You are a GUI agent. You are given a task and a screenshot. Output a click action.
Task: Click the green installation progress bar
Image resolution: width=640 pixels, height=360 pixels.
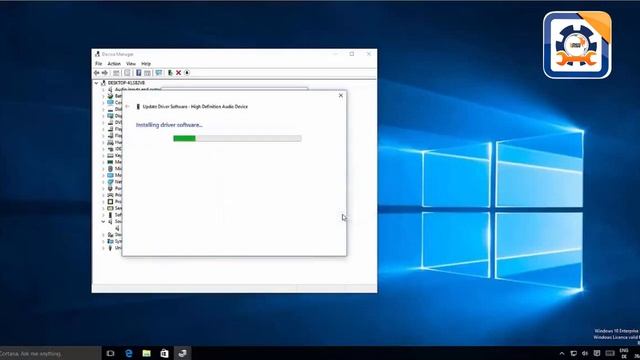point(237,139)
